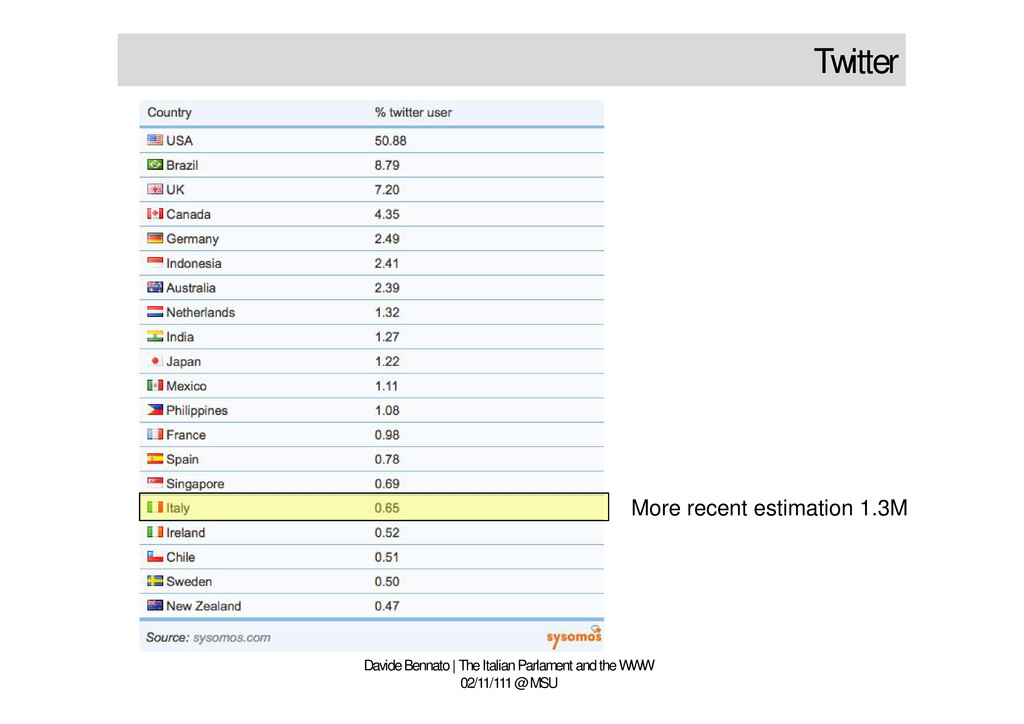Select the Germany country name
This screenshot has width=1024, height=724.
[x=193, y=239]
